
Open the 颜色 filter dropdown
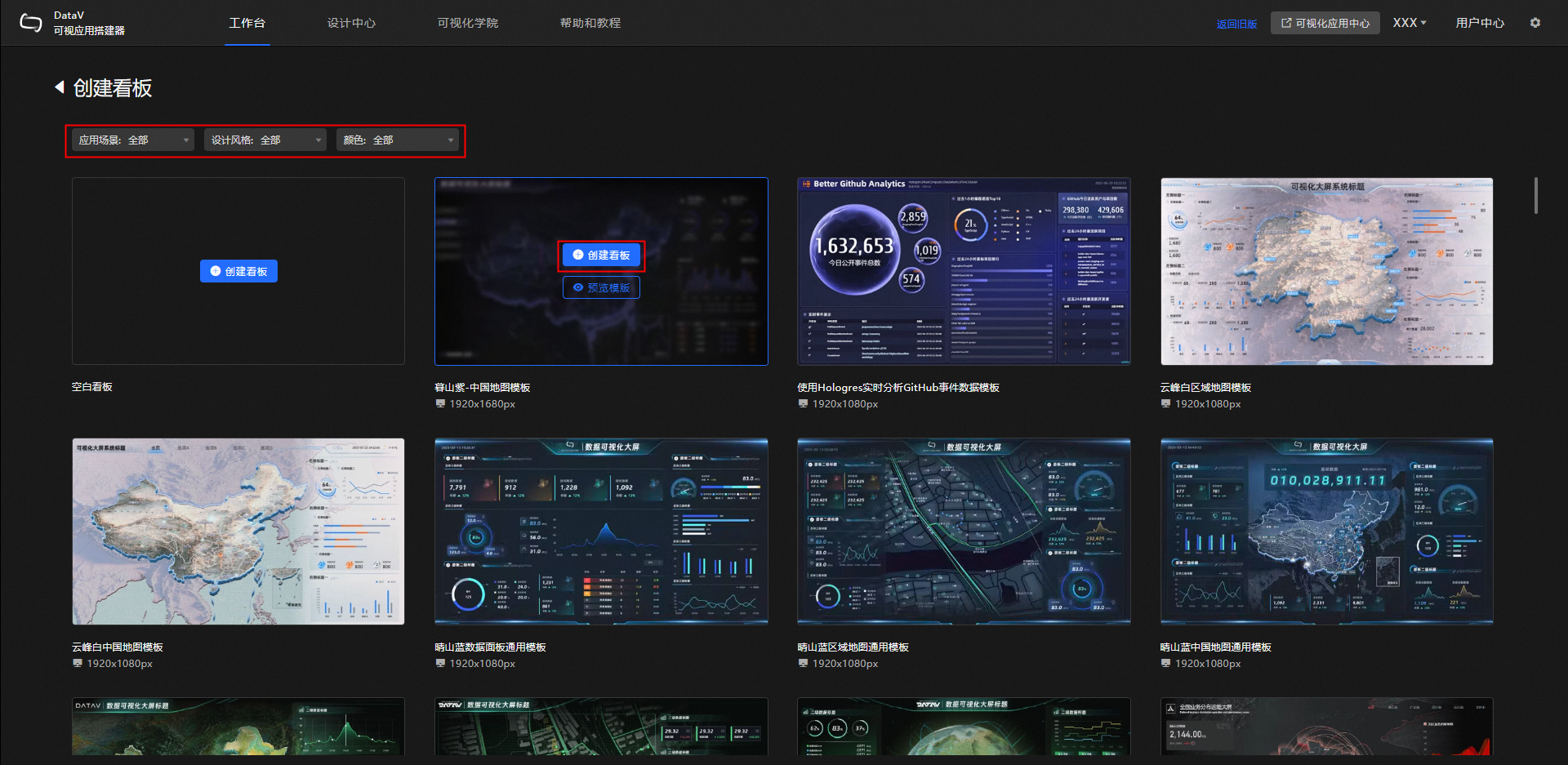coord(398,140)
